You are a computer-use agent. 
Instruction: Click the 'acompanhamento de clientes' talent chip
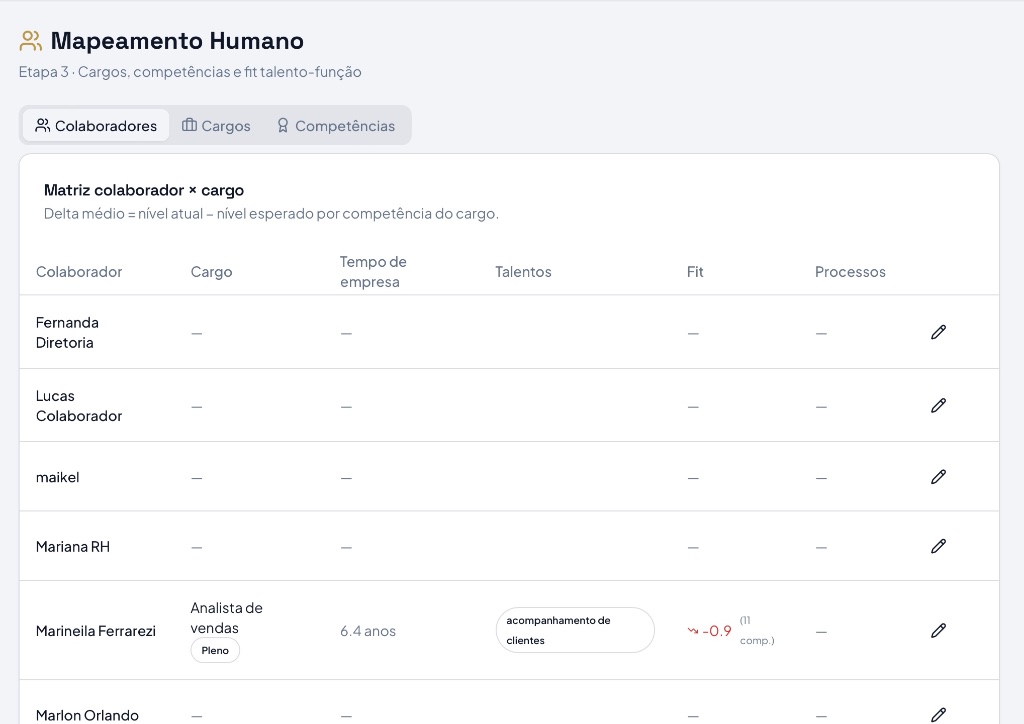click(575, 631)
